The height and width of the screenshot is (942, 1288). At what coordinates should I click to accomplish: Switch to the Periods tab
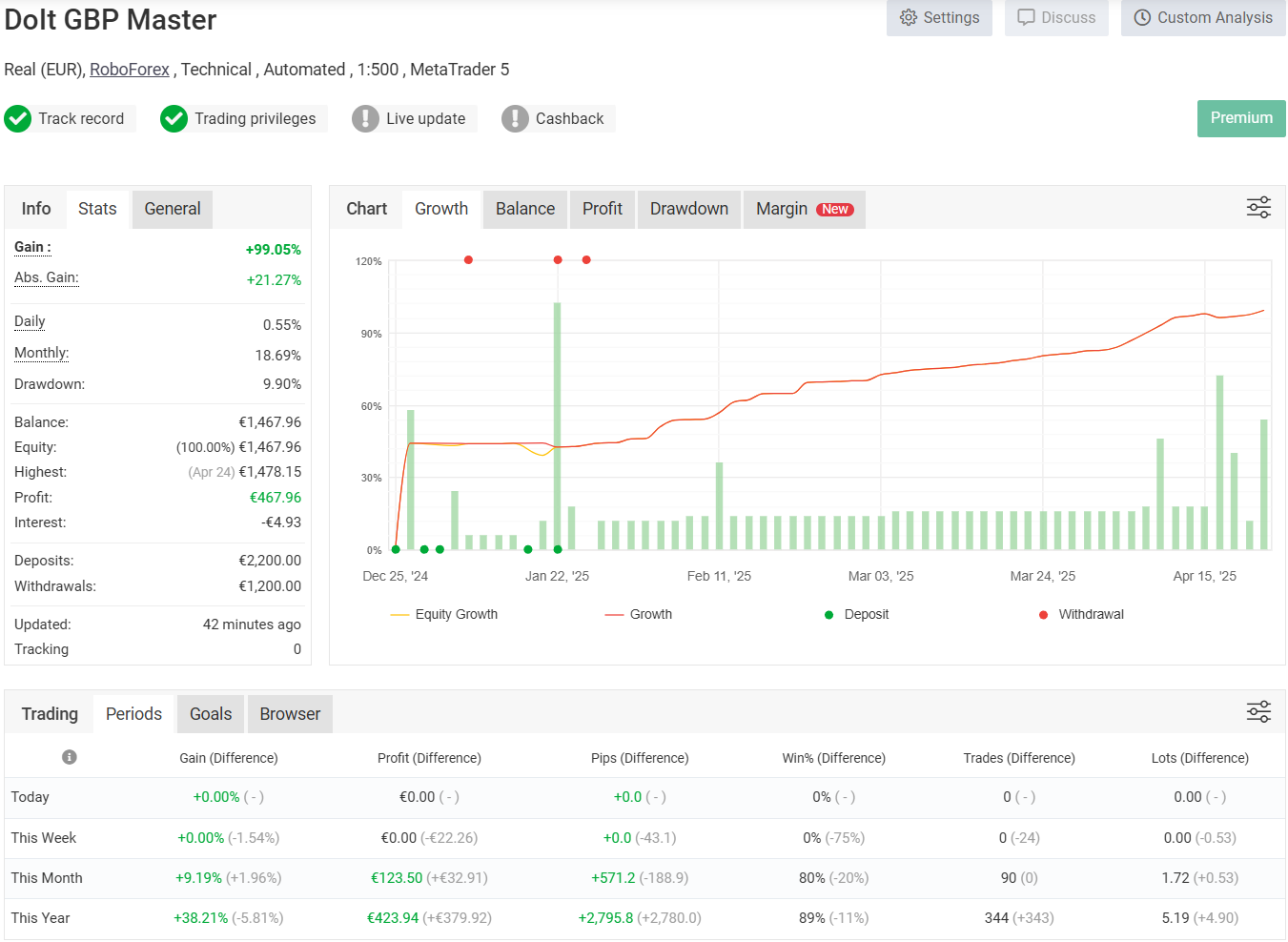tap(133, 714)
